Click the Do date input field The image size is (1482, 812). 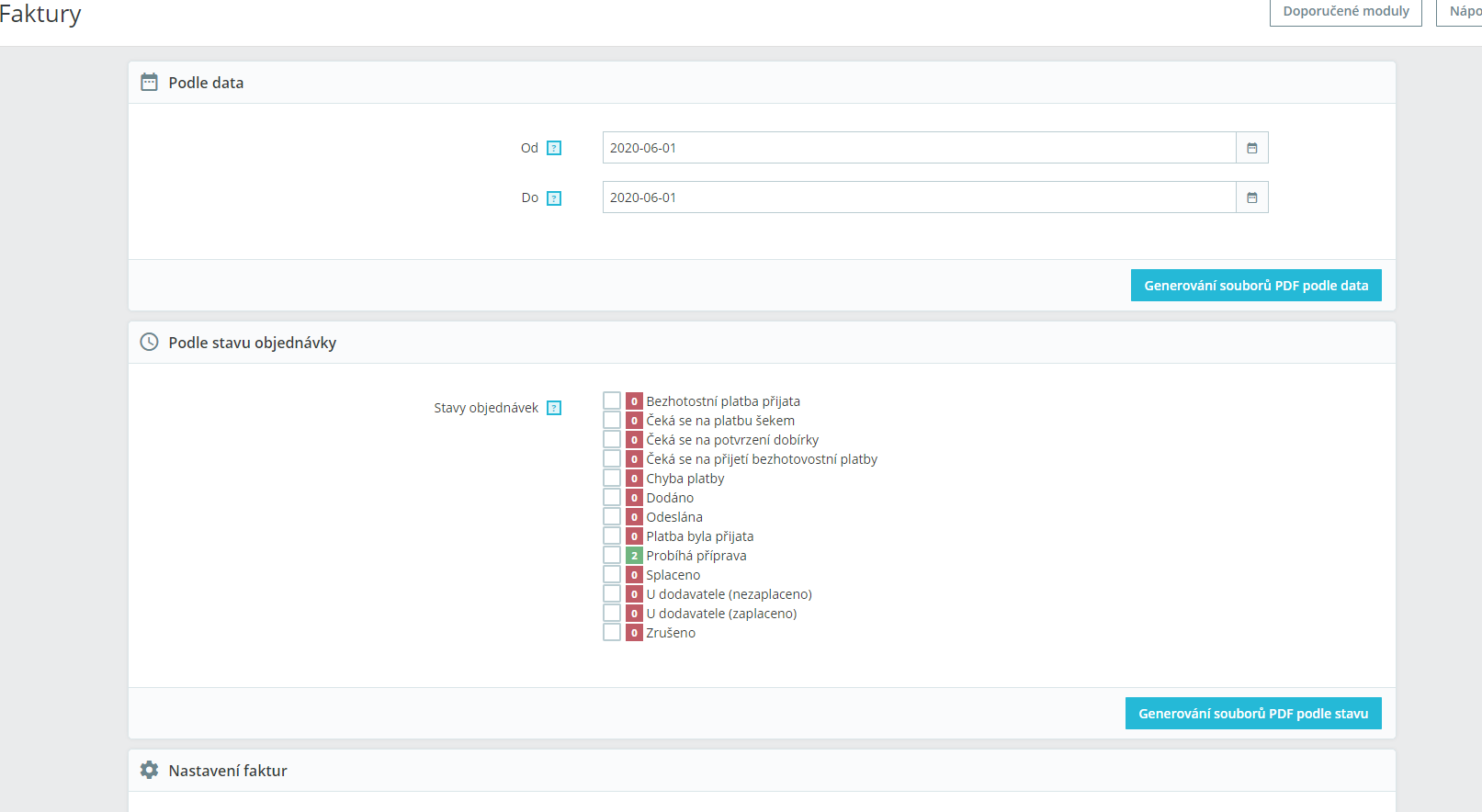(919, 197)
